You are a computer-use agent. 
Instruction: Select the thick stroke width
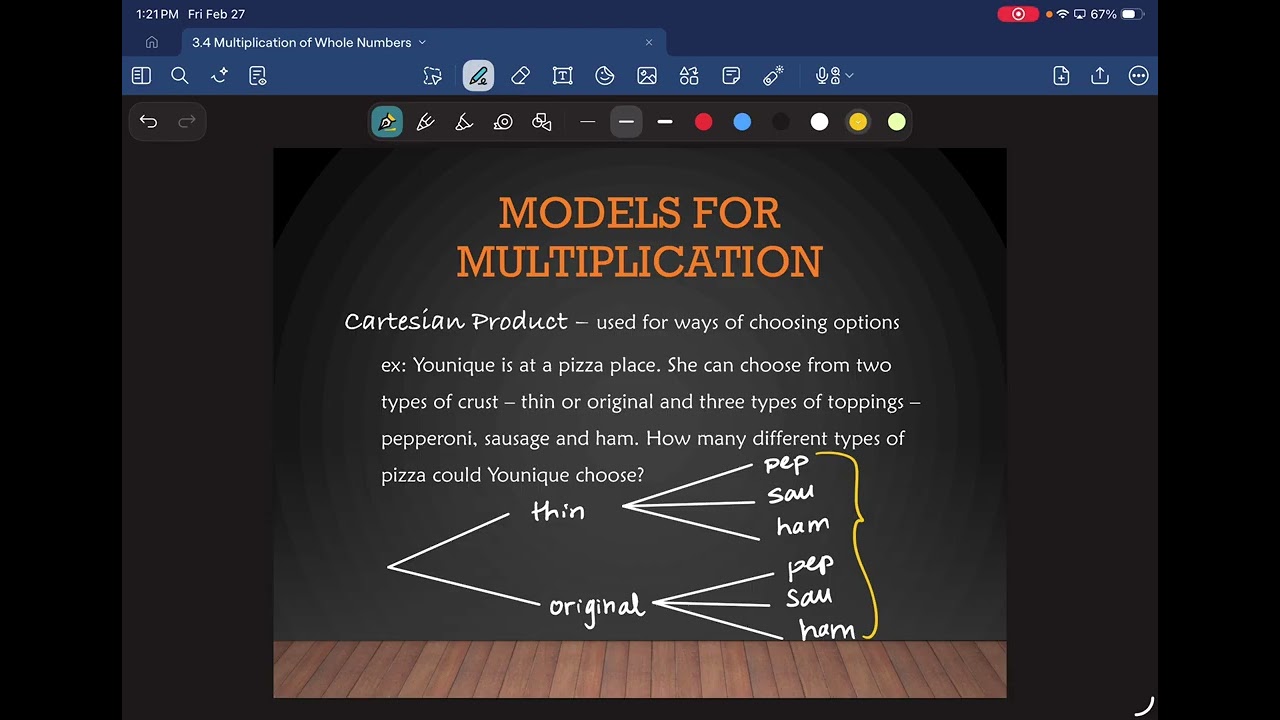click(665, 122)
